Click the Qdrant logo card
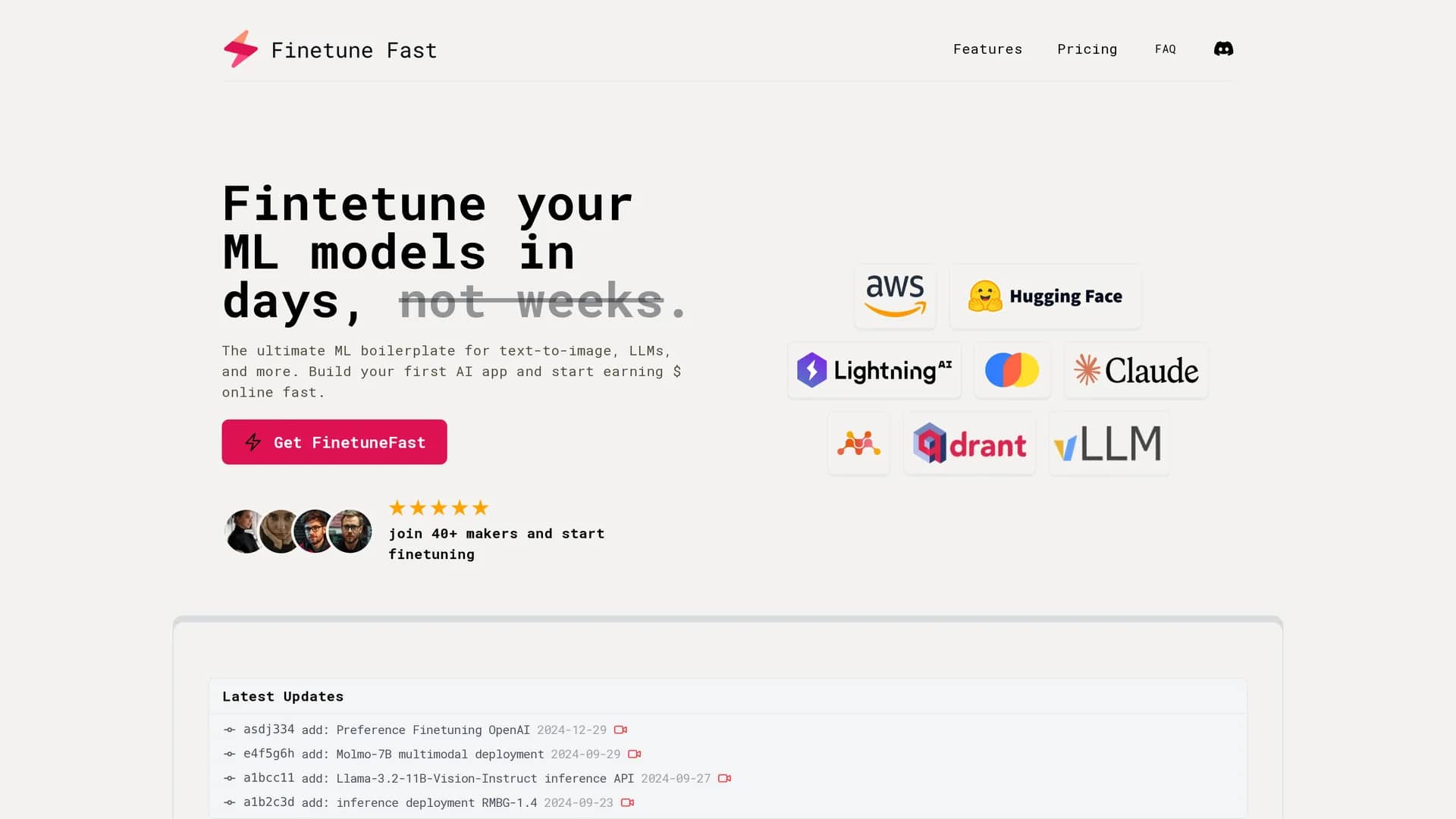 coord(969,443)
